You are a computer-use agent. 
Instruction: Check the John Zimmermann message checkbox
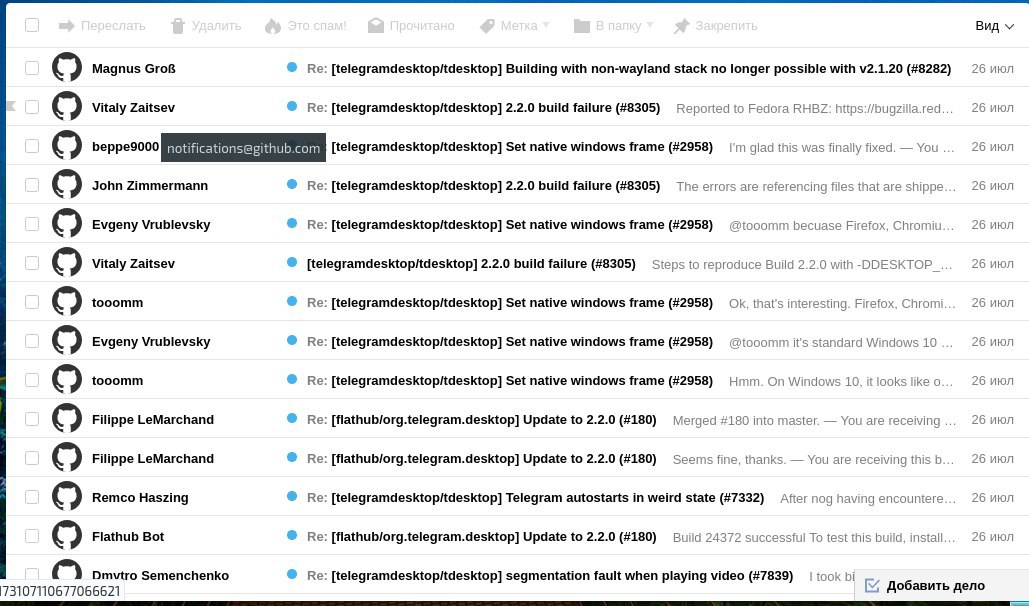tap(32, 185)
